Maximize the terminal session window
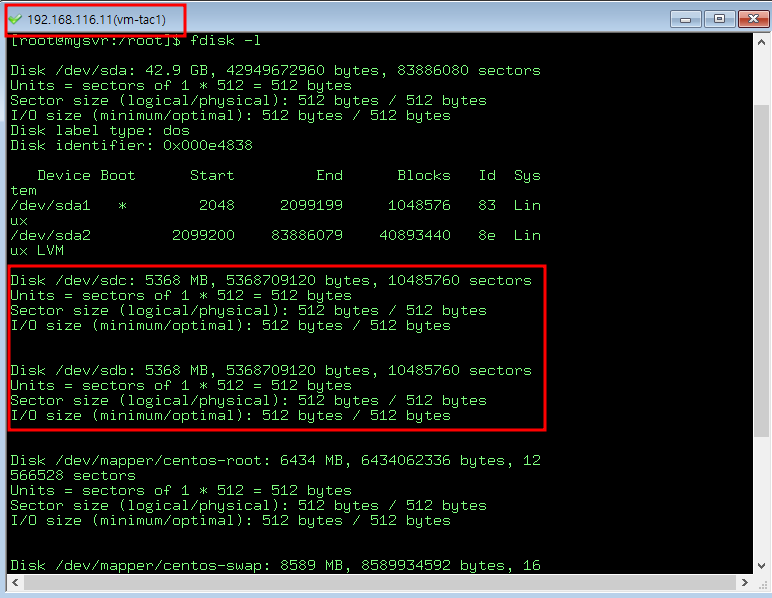The width and height of the screenshot is (772, 598). pyautogui.click(x=719, y=19)
